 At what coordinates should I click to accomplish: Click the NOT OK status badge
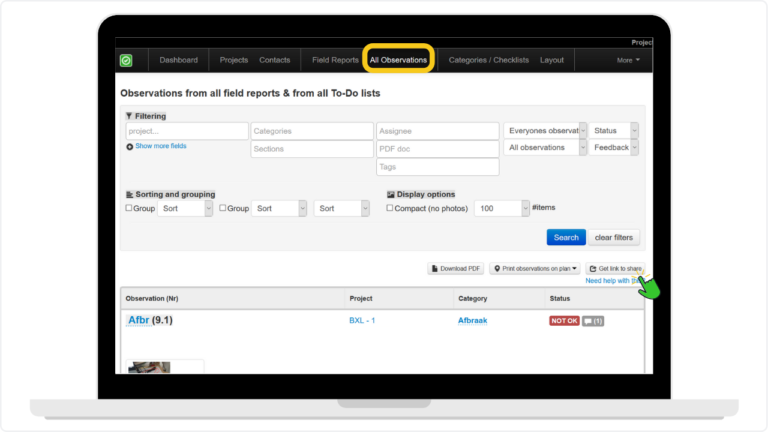coord(563,321)
